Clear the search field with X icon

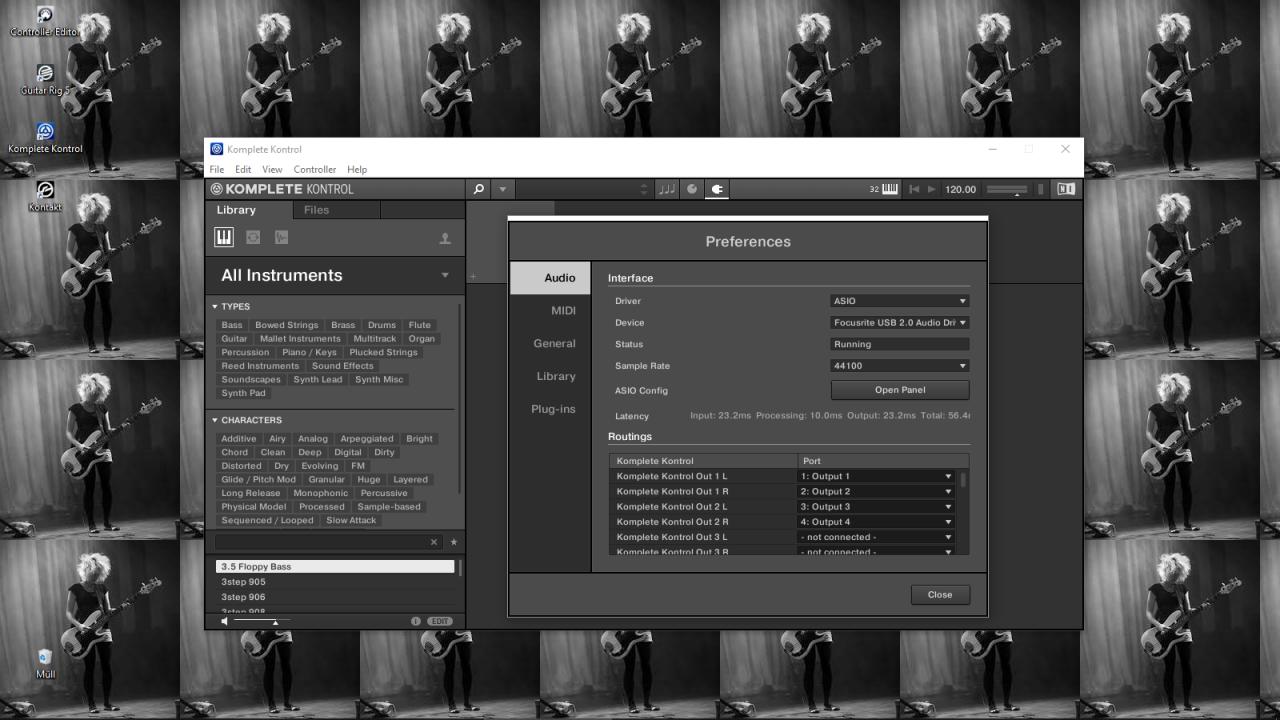coord(434,542)
